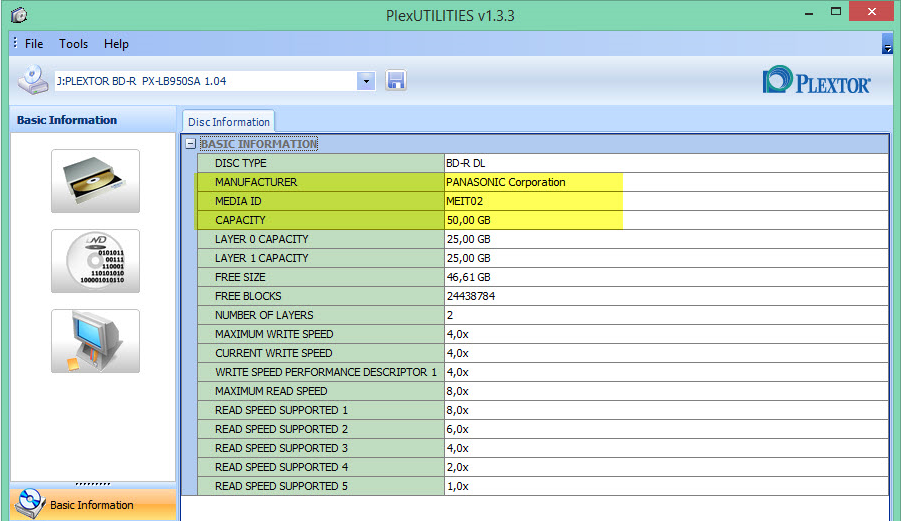Click the save floppy disk icon
Image resolution: width=901 pixels, height=521 pixels.
point(395,80)
